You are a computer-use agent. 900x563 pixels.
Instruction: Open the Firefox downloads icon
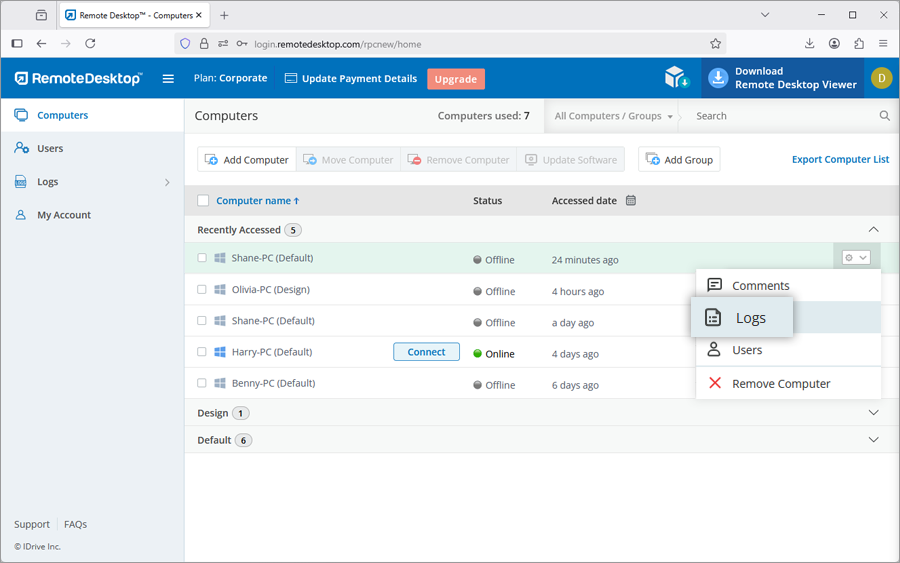[x=809, y=44]
